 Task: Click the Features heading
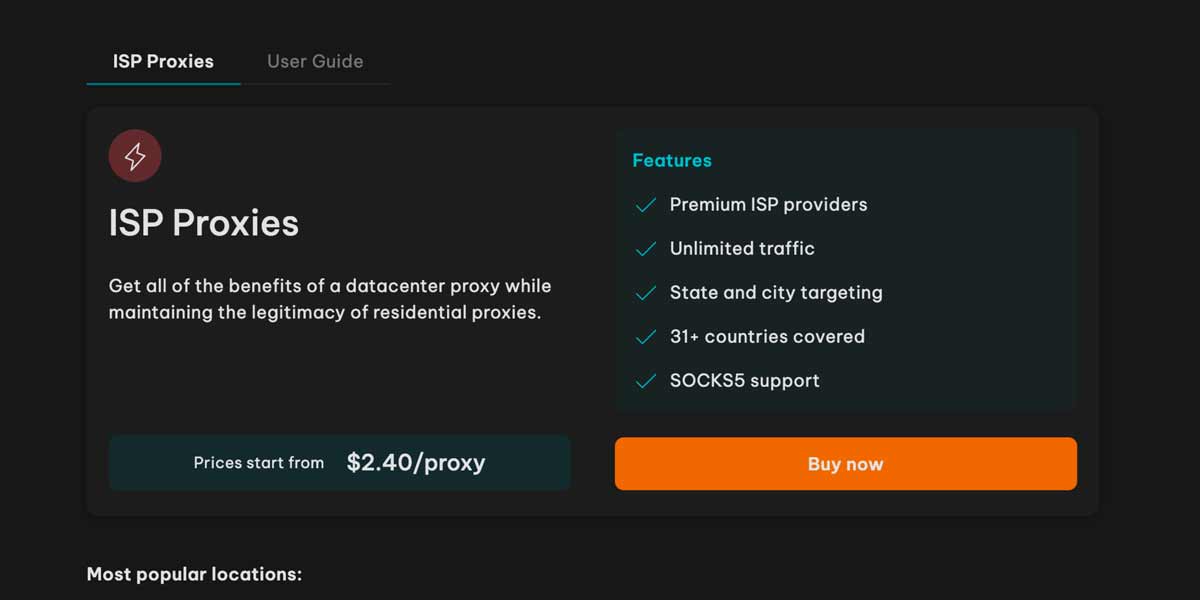[672, 160]
